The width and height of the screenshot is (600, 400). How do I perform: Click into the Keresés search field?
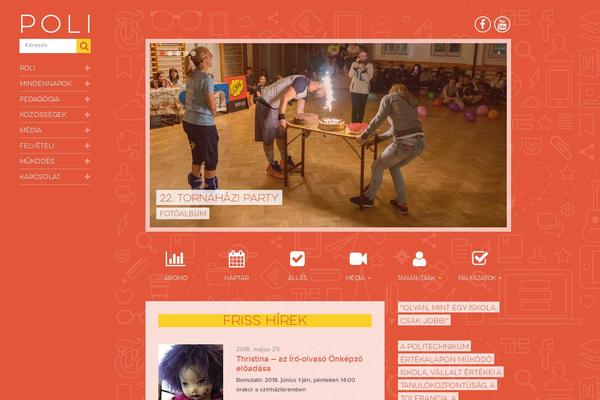click(x=48, y=46)
